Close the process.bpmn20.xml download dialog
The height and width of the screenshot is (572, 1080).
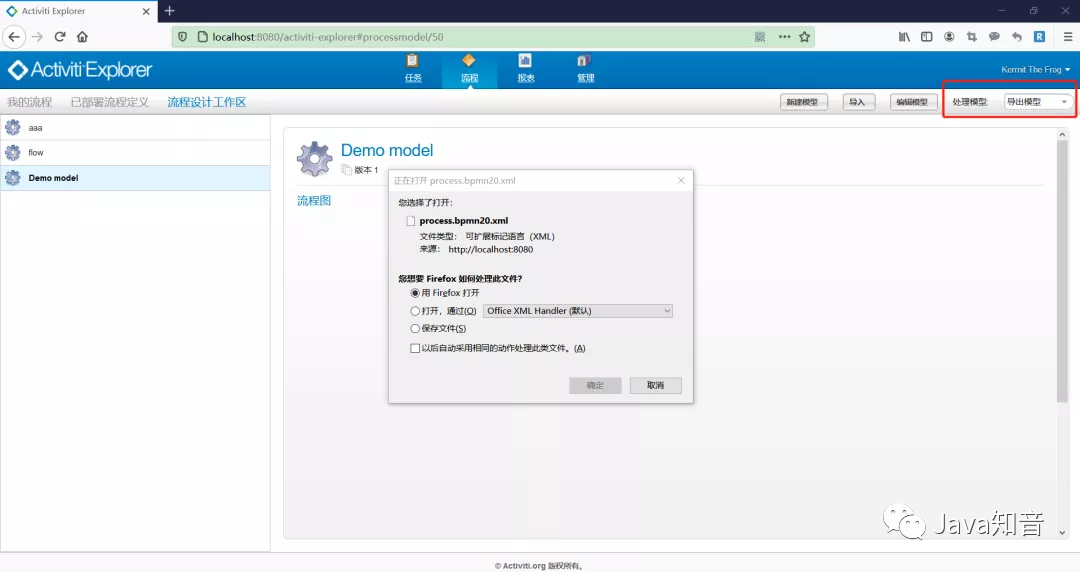click(681, 180)
